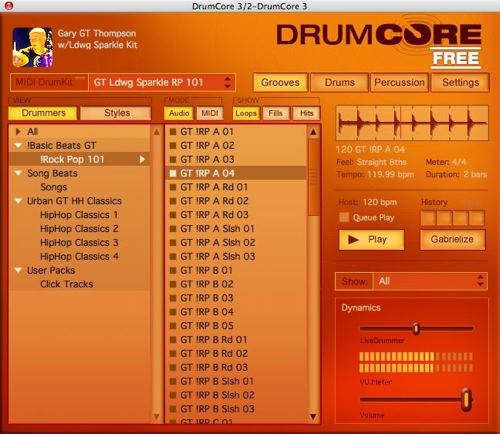Viewport: 500px width, 434px height.
Task: Collapse the Song Beats folder
Action: pos(18,173)
